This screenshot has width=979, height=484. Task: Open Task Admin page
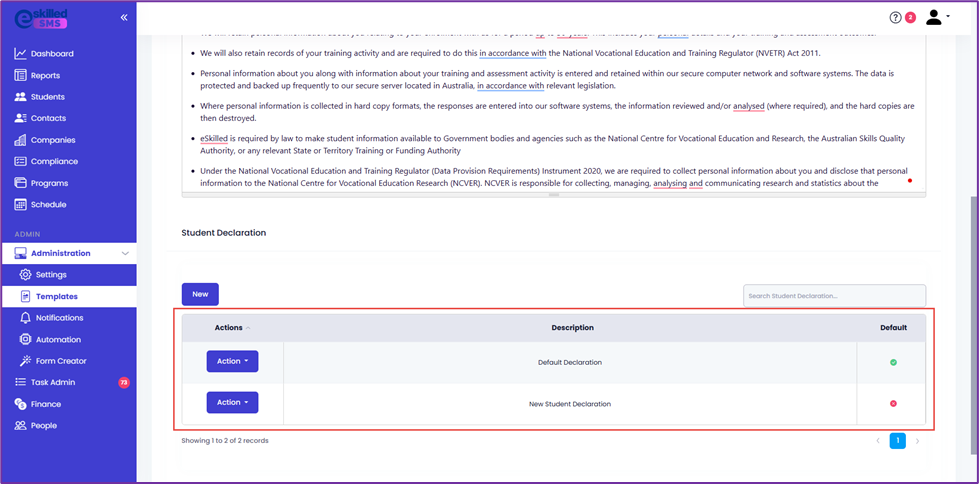tap(53, 382)
